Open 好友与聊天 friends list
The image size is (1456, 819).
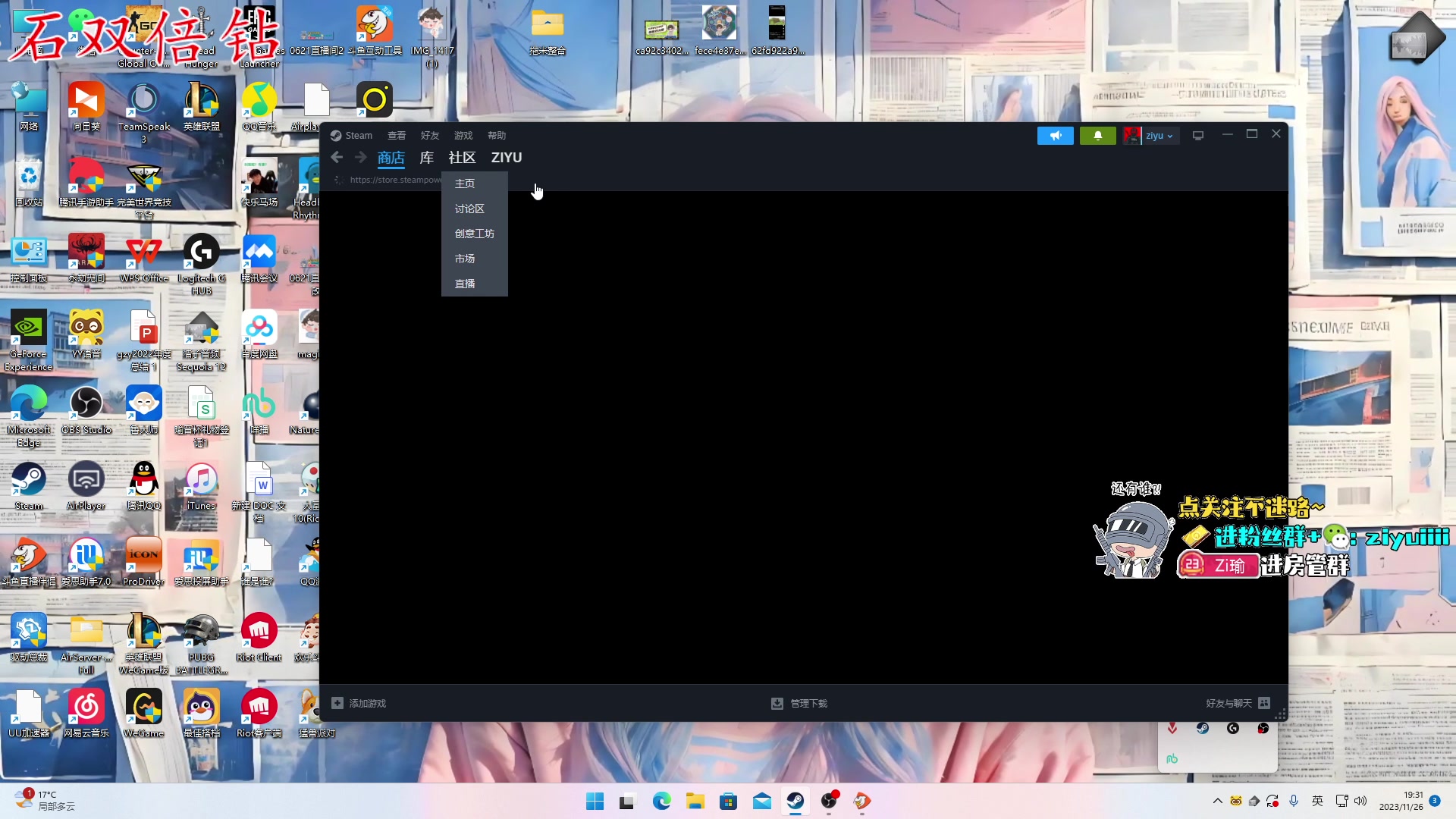pos(1238,704)
